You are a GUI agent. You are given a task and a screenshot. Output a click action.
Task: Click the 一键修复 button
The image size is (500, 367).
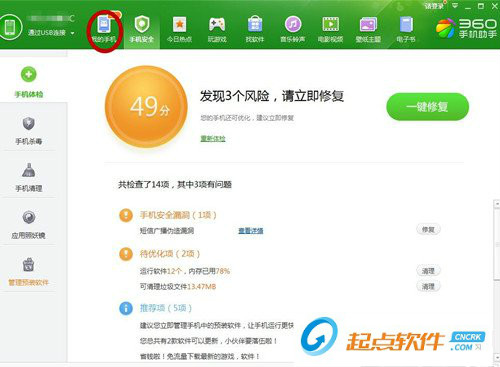click(x=427, y=107)
